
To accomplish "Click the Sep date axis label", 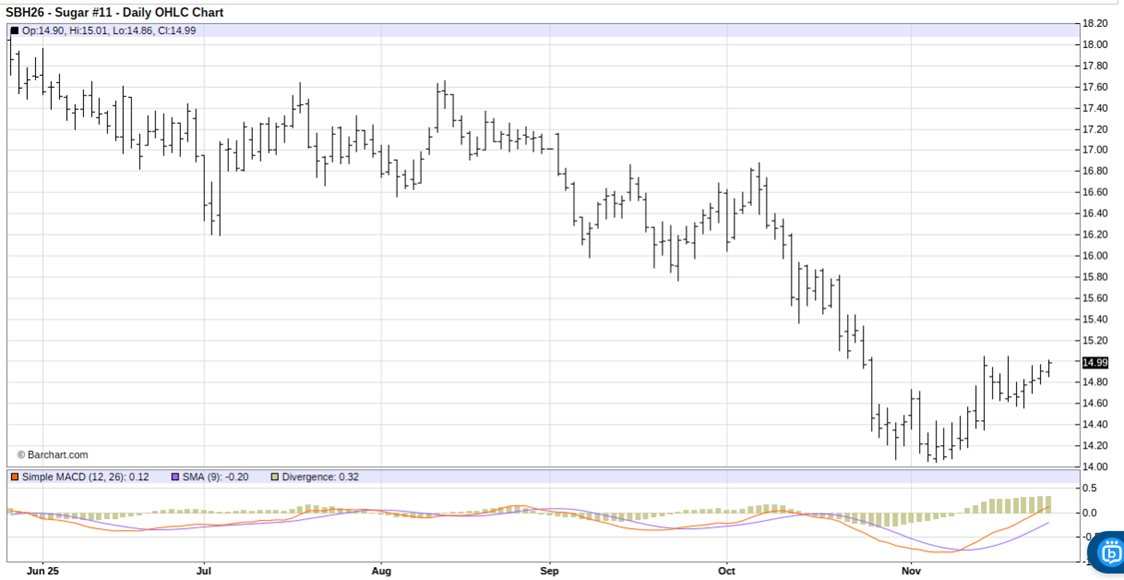I will coord(550,573).
